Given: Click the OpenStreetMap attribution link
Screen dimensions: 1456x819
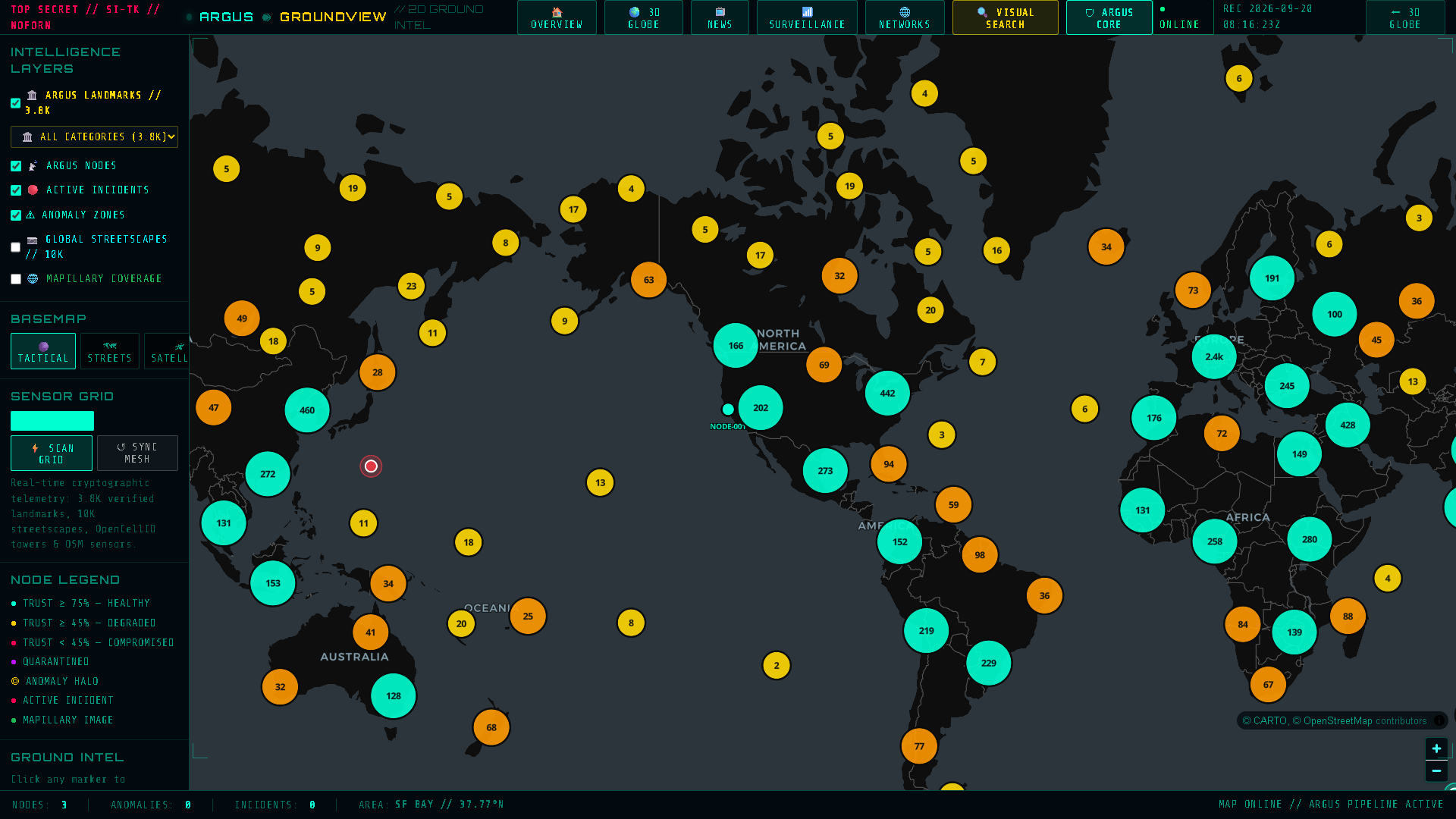Looking at the screenshot, I should [x=1338, y=720].
